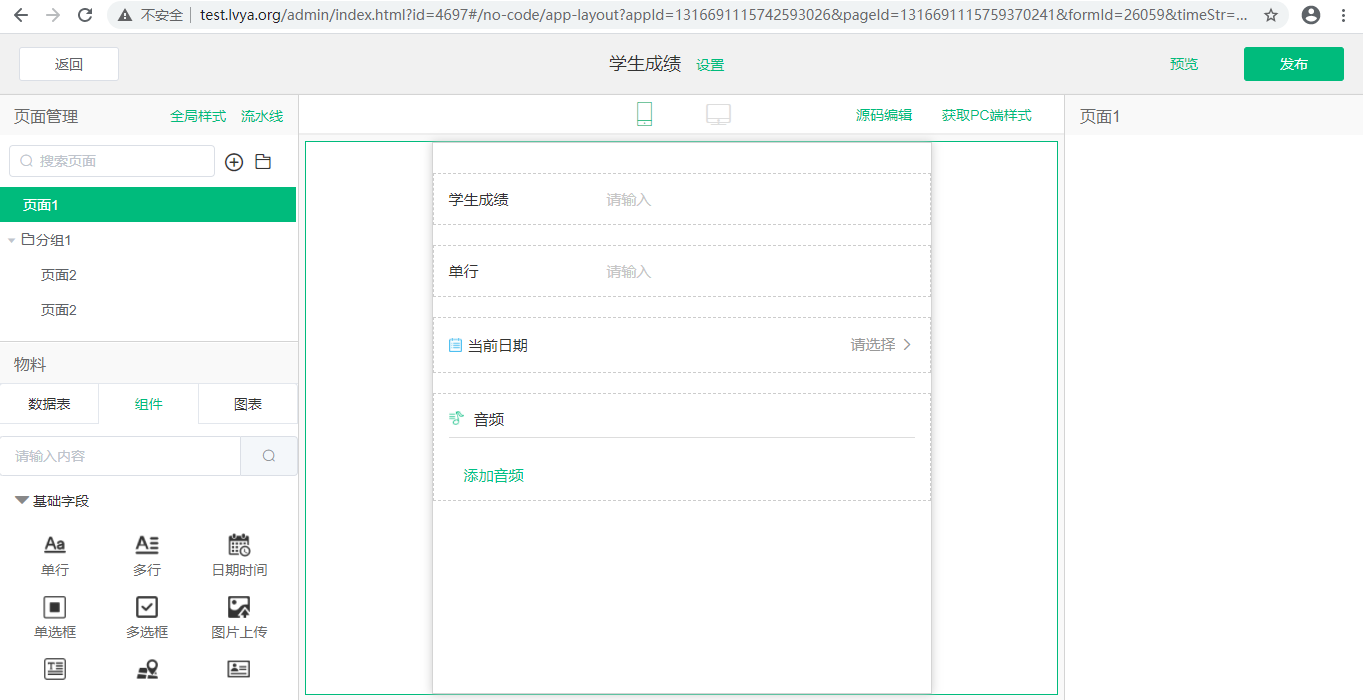Bookmark this page with star icon
1363x700 pixels.
click(x=1271, y=15)
